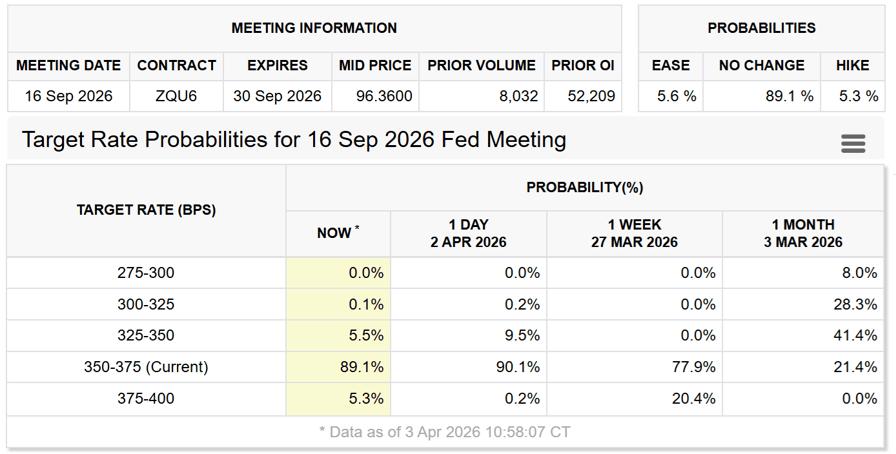Click the 1 MONTH 3 MAR 2026 header
The width and height of the screenshot is (896, 454).
(803, 233)
